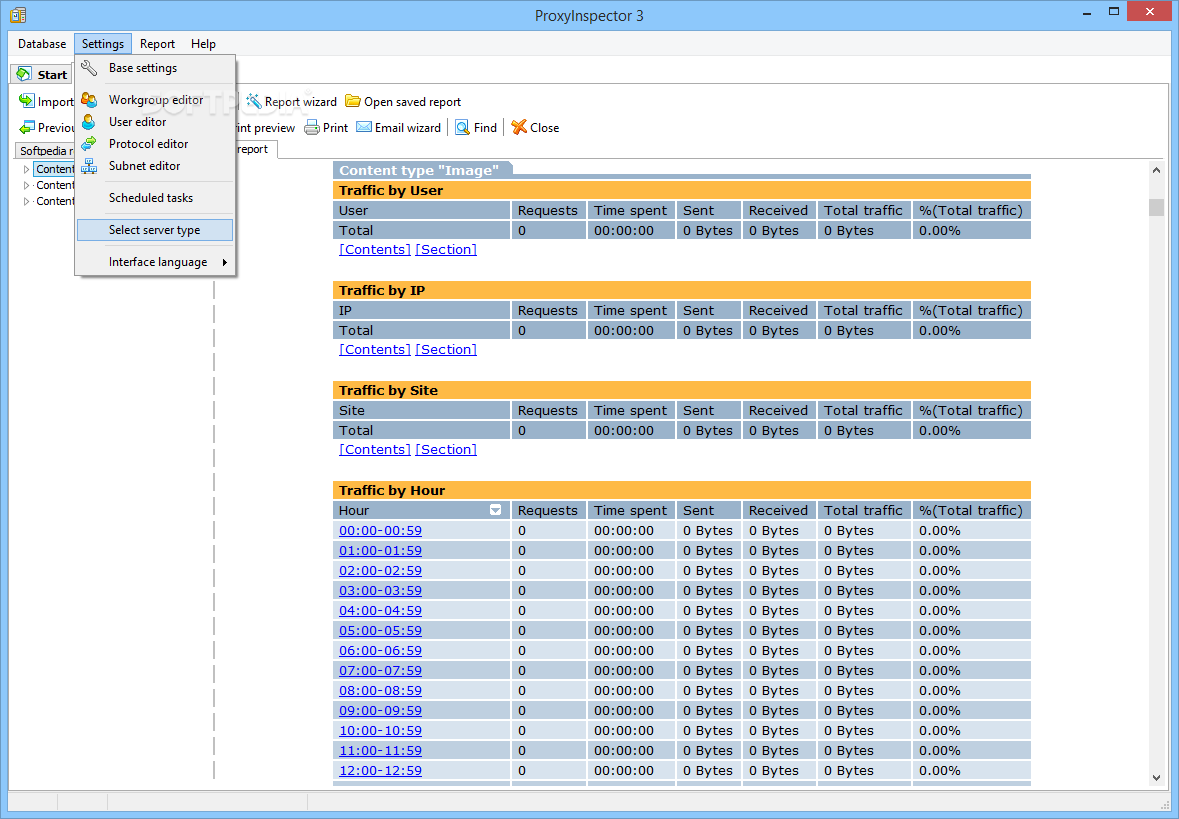Start the Report wizard
Screen dimensions: 1179x819
(291, 102)
